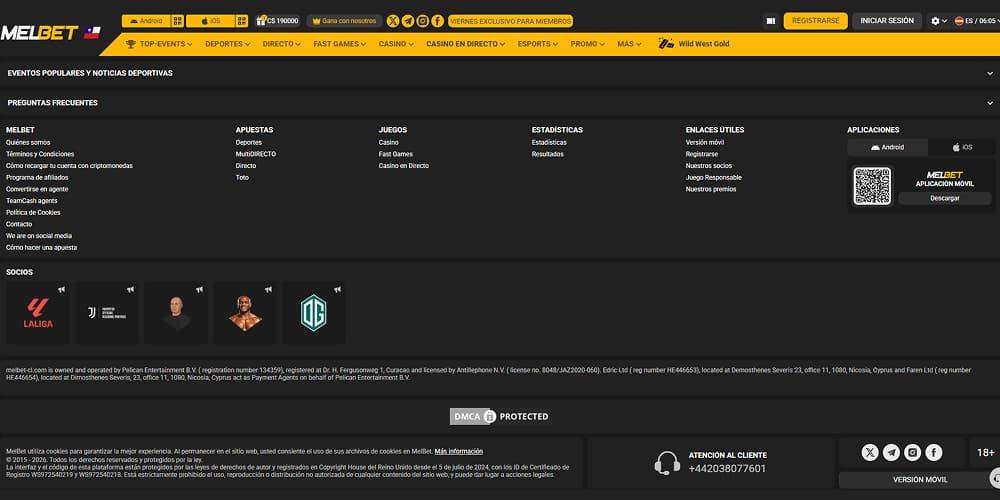Open the Más información cookies link
This screenshot has width=1000, height=500.
[x=459, y=452]
